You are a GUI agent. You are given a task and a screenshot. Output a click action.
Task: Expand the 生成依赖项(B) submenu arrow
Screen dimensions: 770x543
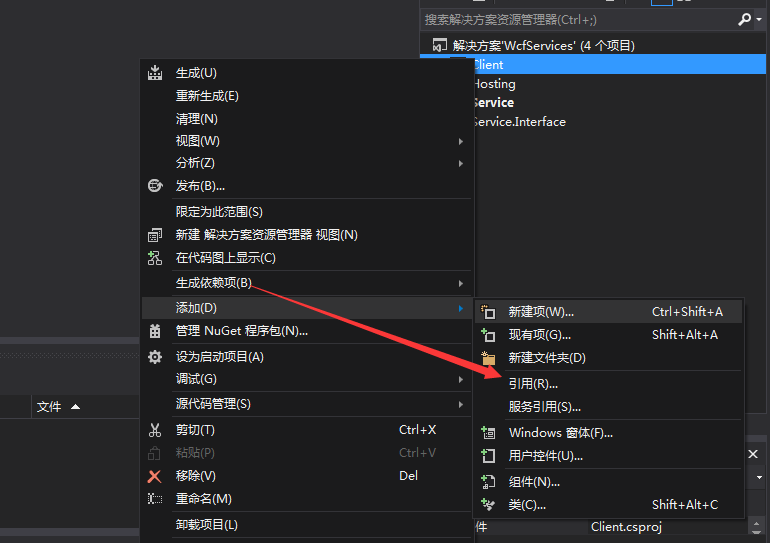click(461, 283)
